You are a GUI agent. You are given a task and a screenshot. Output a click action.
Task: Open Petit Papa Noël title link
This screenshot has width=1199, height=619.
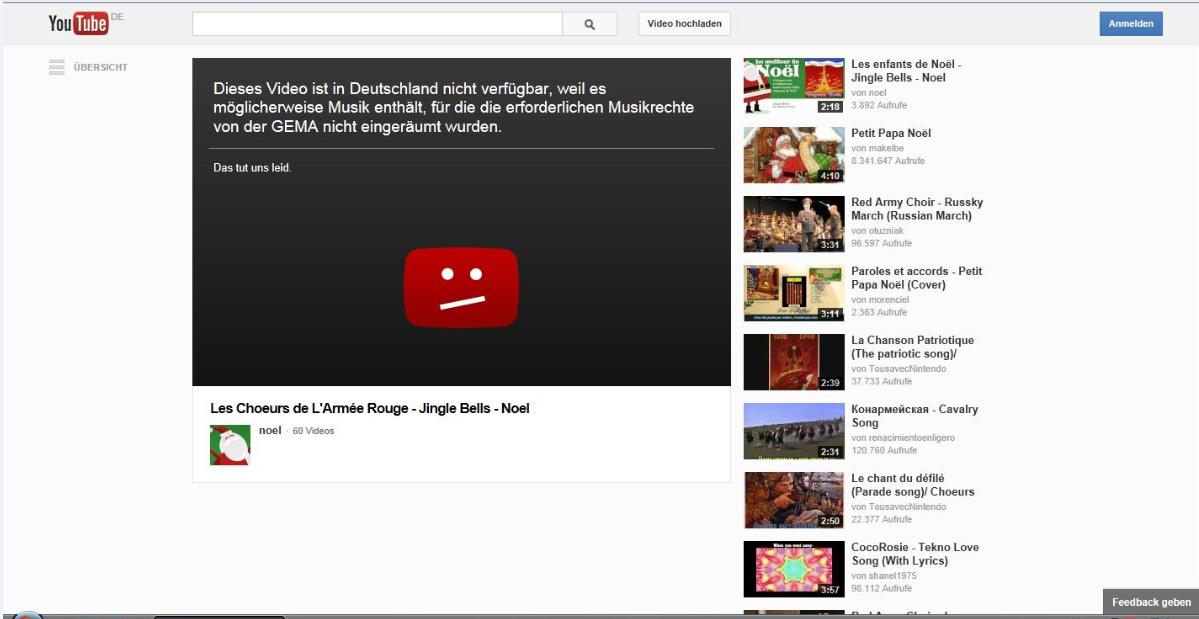click(891, 133)
